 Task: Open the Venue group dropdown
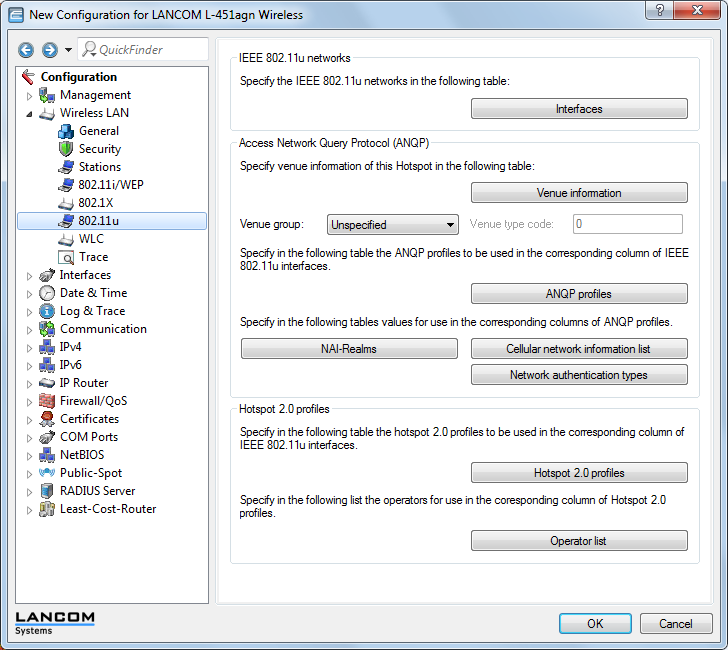point(393,225)
